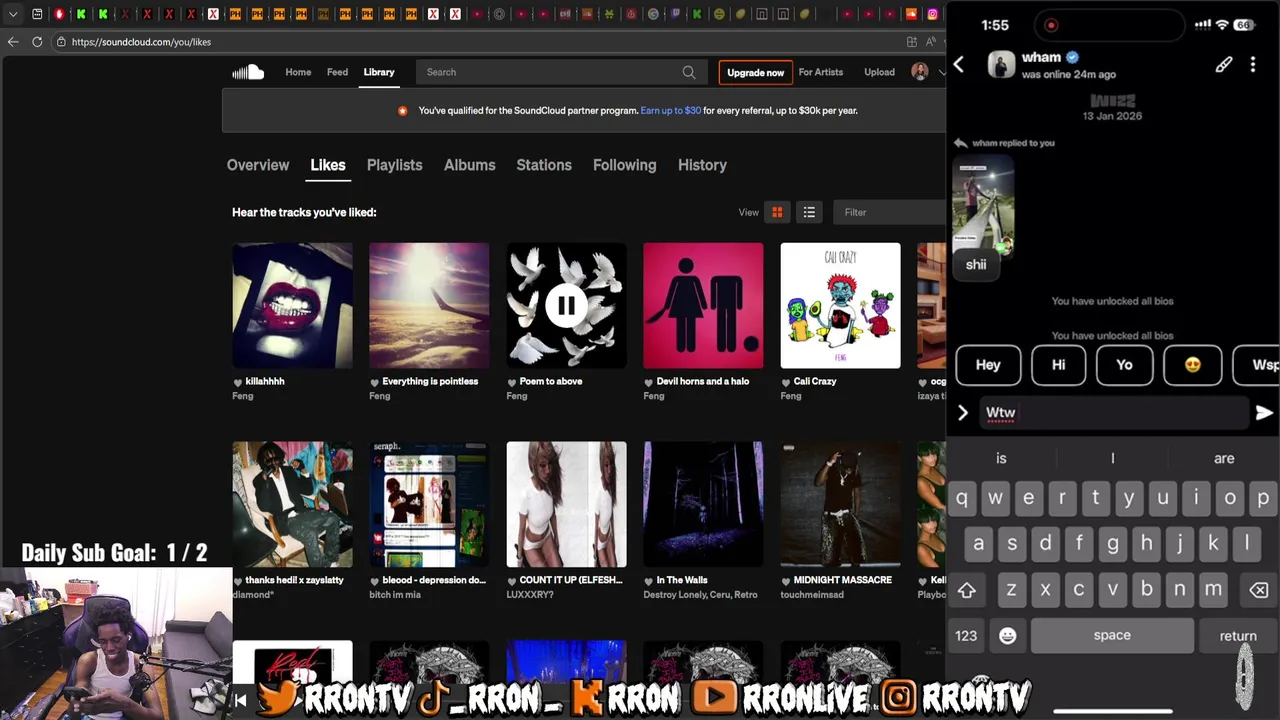This screenshot has width=1280, height=720.
Task: Click the Earn up to $30 link
Action: coord(670,111)
